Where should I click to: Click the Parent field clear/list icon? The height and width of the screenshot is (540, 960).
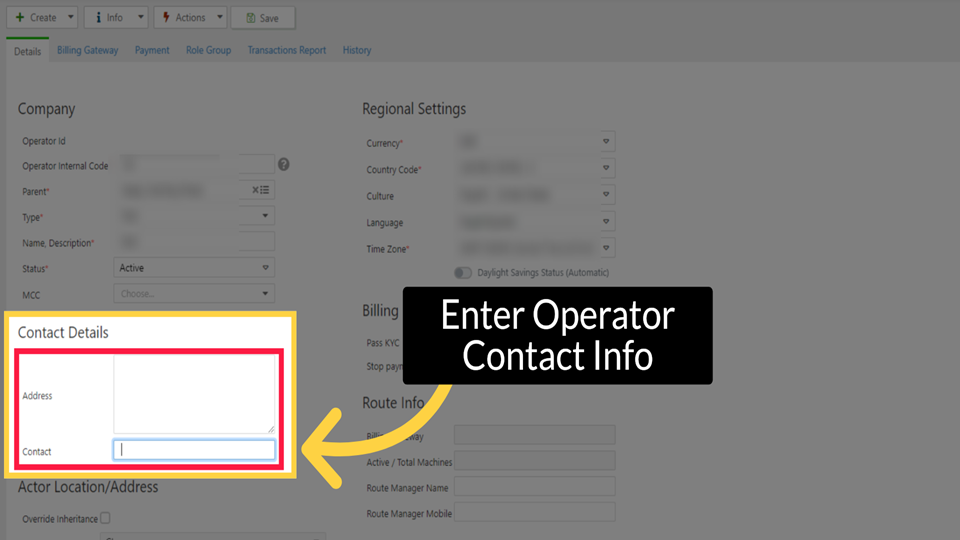(x=260, y=190)
